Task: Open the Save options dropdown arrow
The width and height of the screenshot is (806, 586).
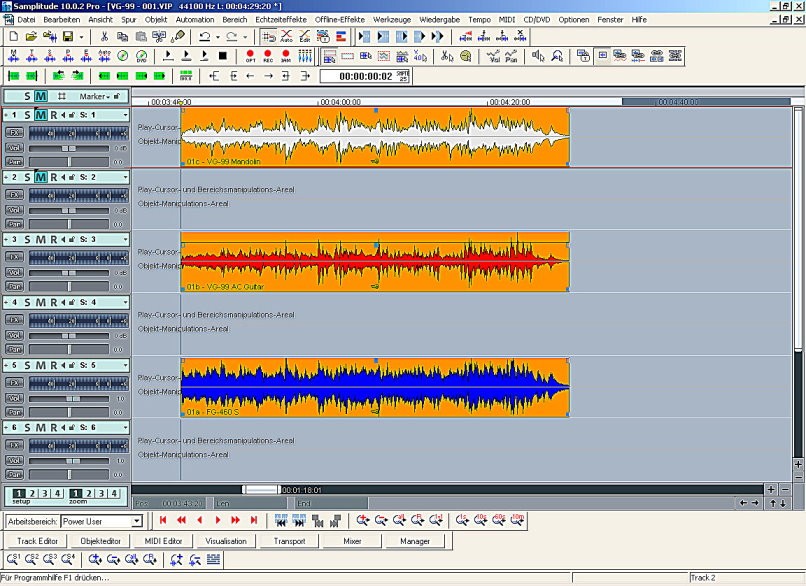Action: pos(81,37)
